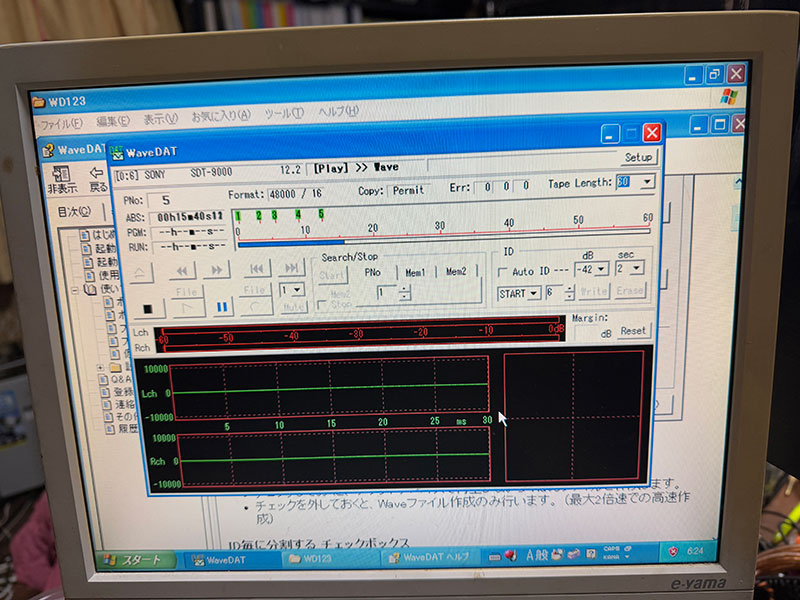Image resolution: width=800 pixels, height=600 pixels.
Task: Click 戻る back arrow in help window
Action: pos(97,179)
